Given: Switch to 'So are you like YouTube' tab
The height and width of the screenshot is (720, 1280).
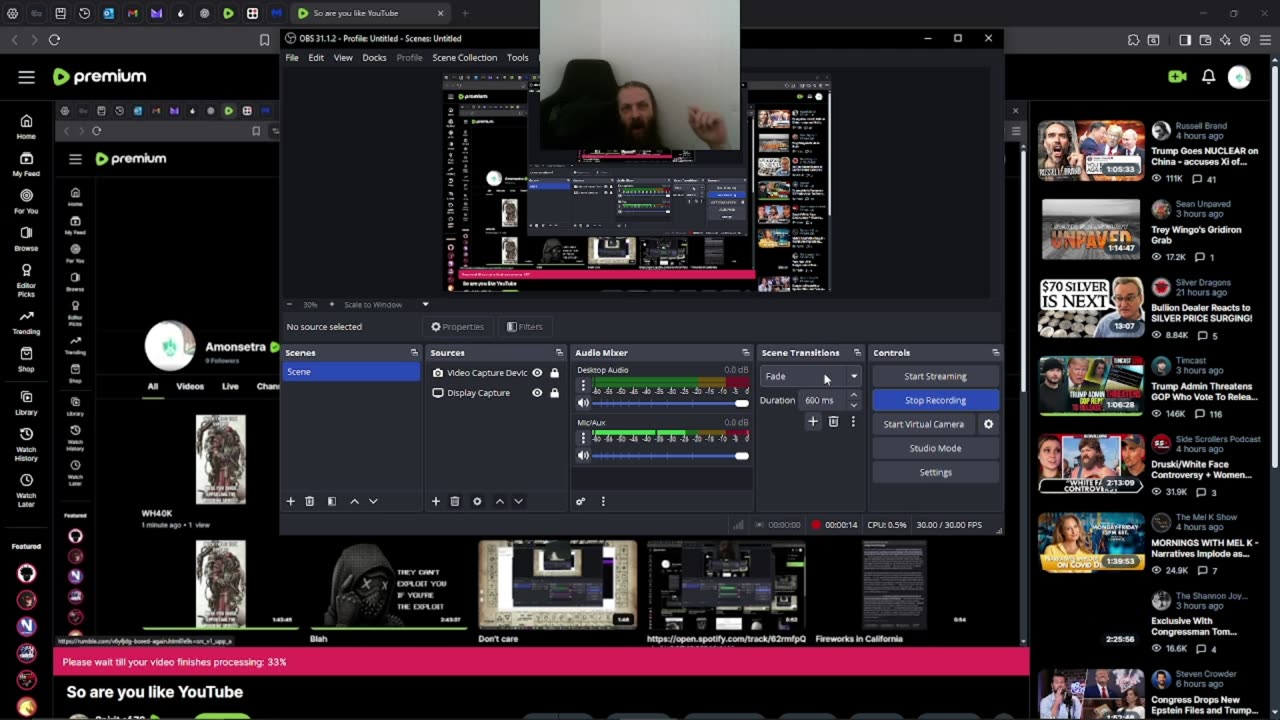Looking at the screenshot, I should pyautogui.click(x=371, y=13).
